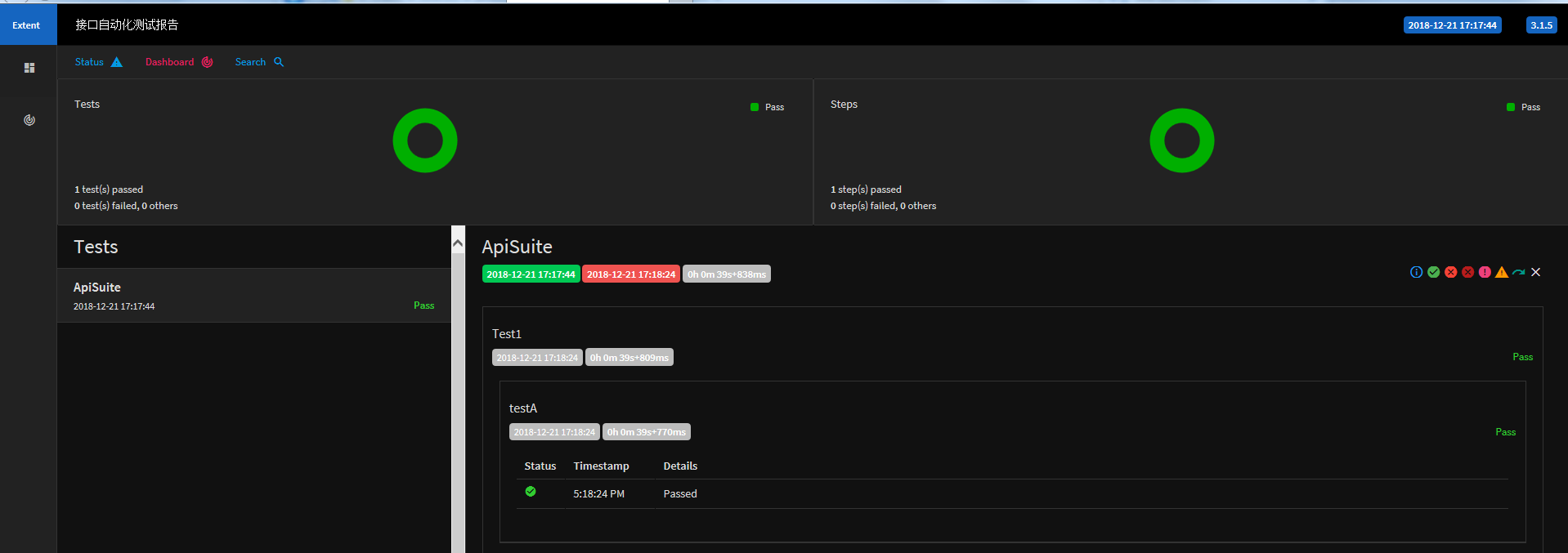Click the green start time badge 17:17:44
The height and width of the screenshot is (553, 1568).
pos(531,274)
